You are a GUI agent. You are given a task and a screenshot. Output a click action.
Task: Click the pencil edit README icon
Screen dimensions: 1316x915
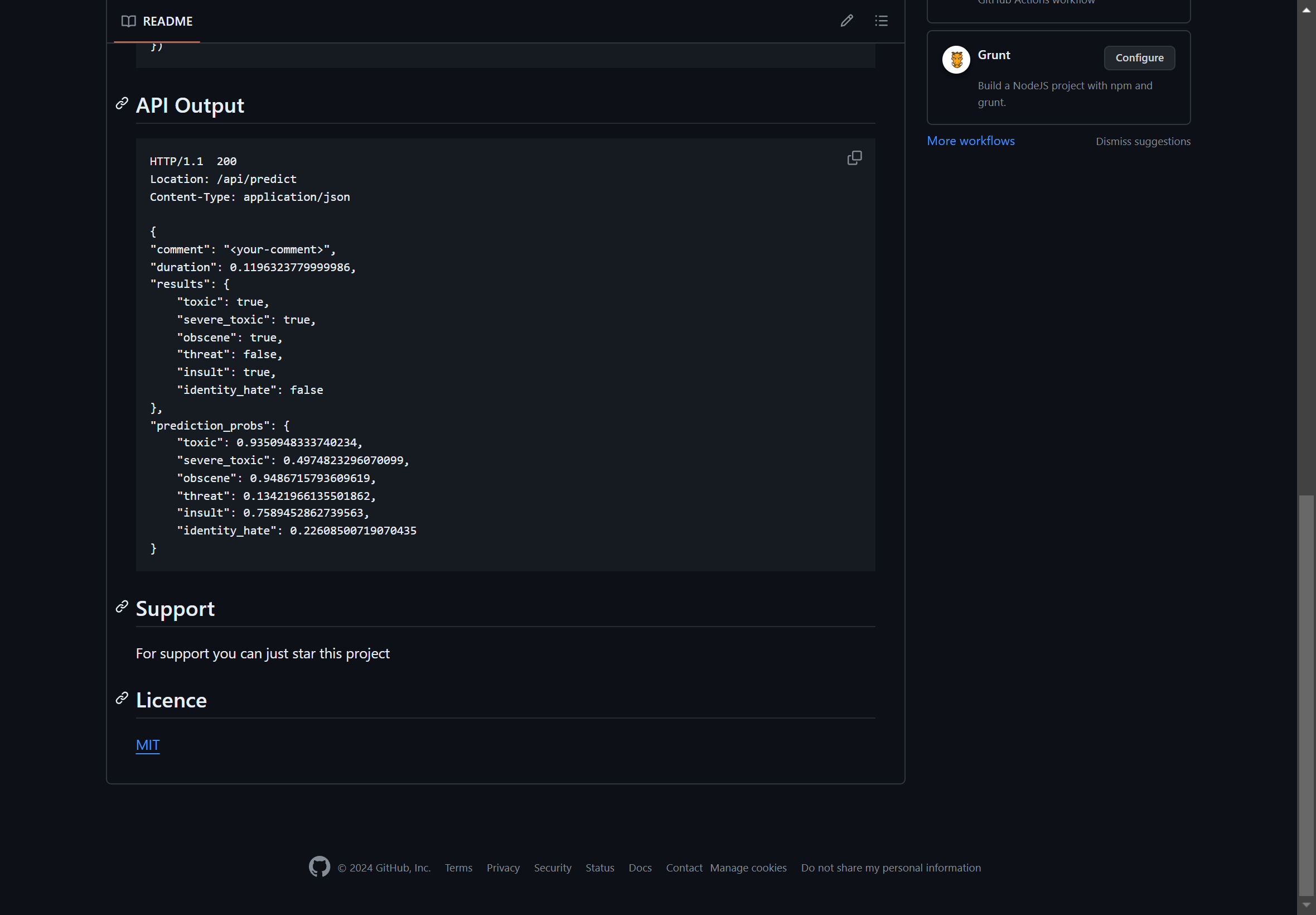(847, 21)
